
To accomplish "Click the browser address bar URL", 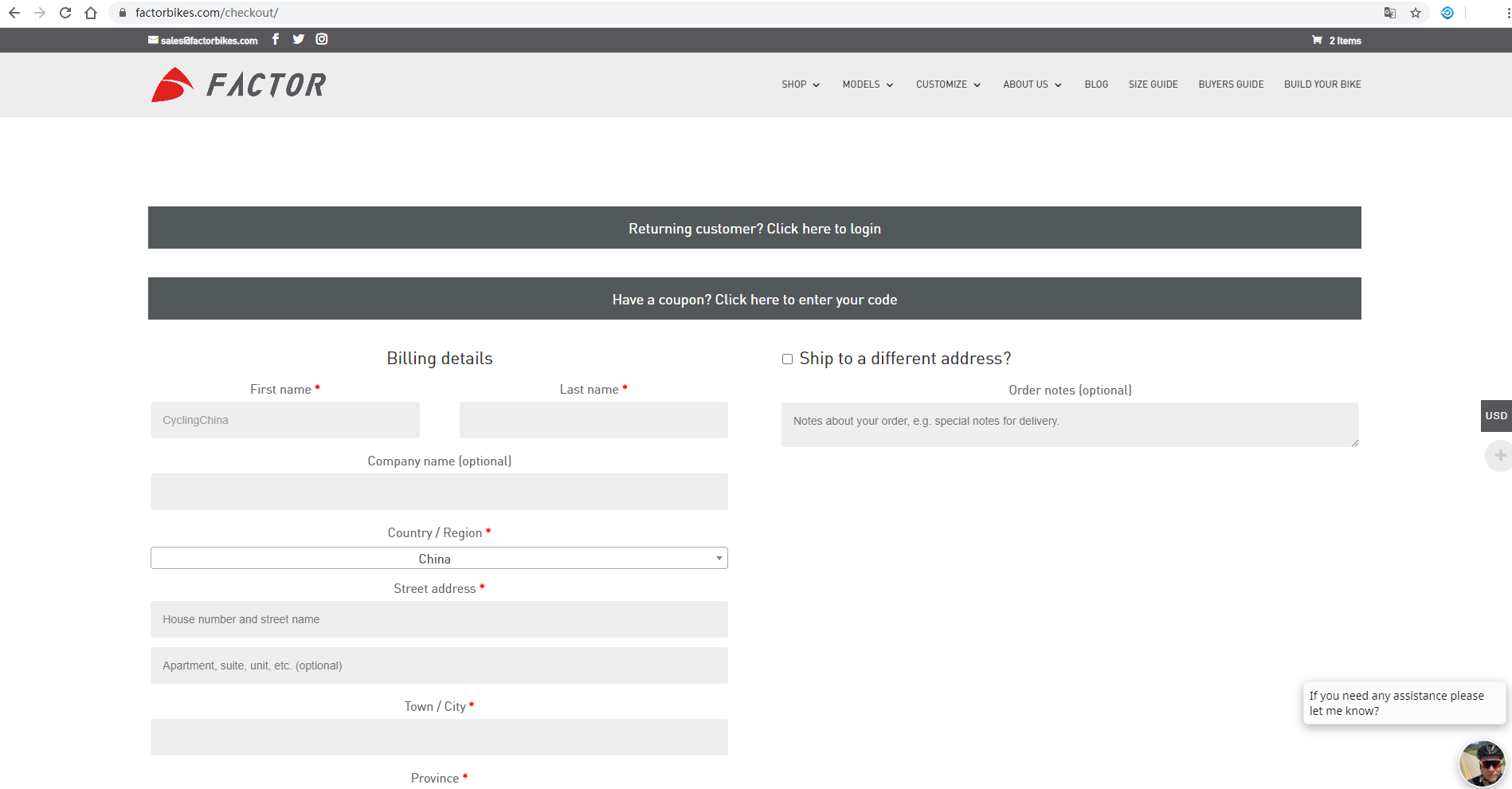I will point(206,13).
